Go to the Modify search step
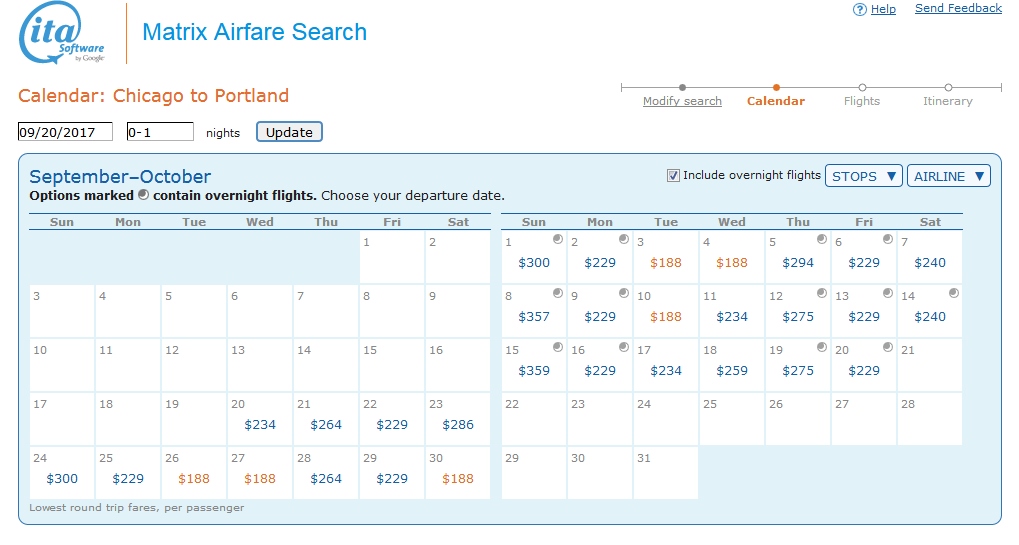Screen dimensions: 1019x545 click(682, 101)
